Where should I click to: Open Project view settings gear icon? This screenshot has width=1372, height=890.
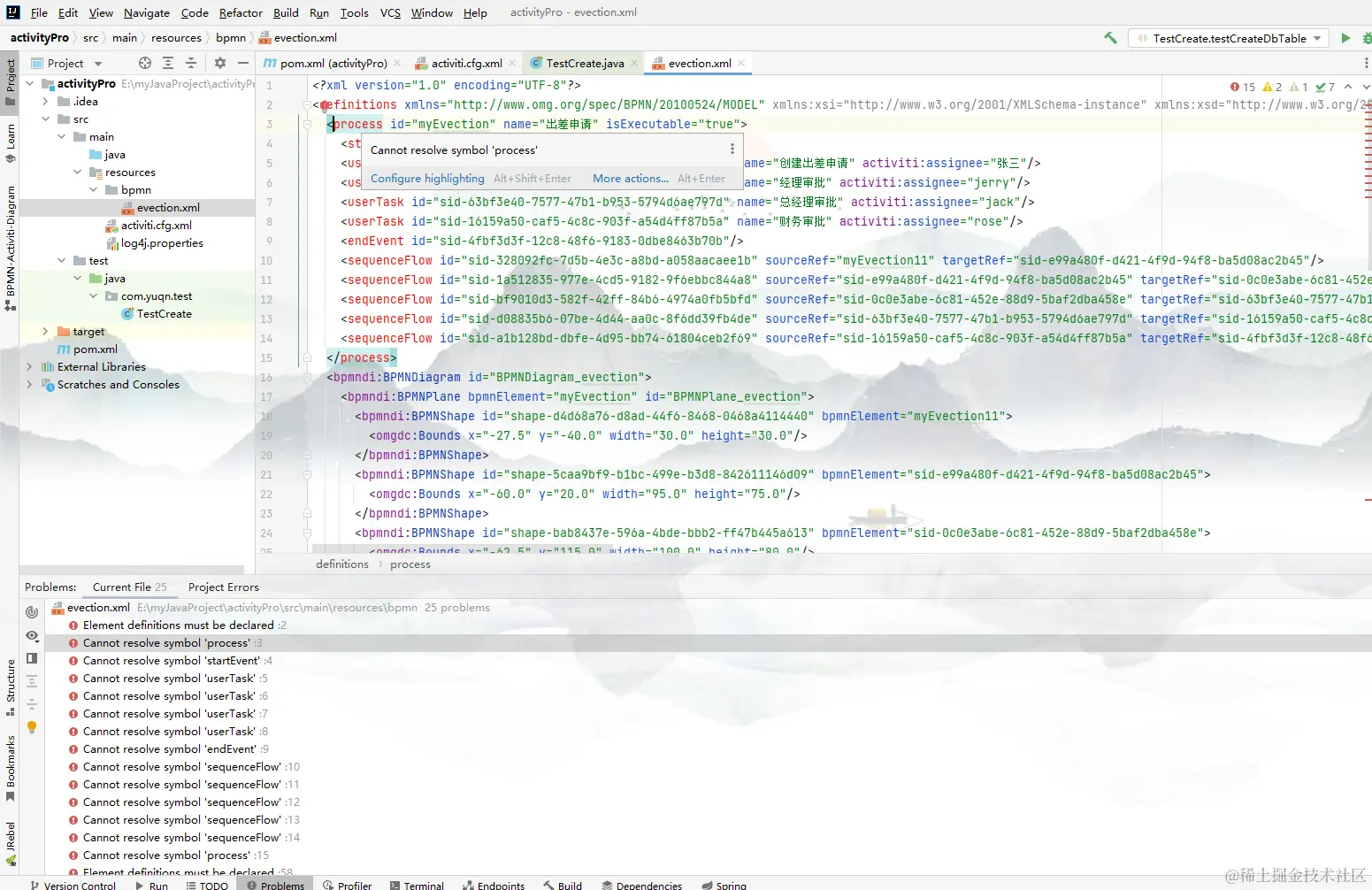click(x=220, y=63)
